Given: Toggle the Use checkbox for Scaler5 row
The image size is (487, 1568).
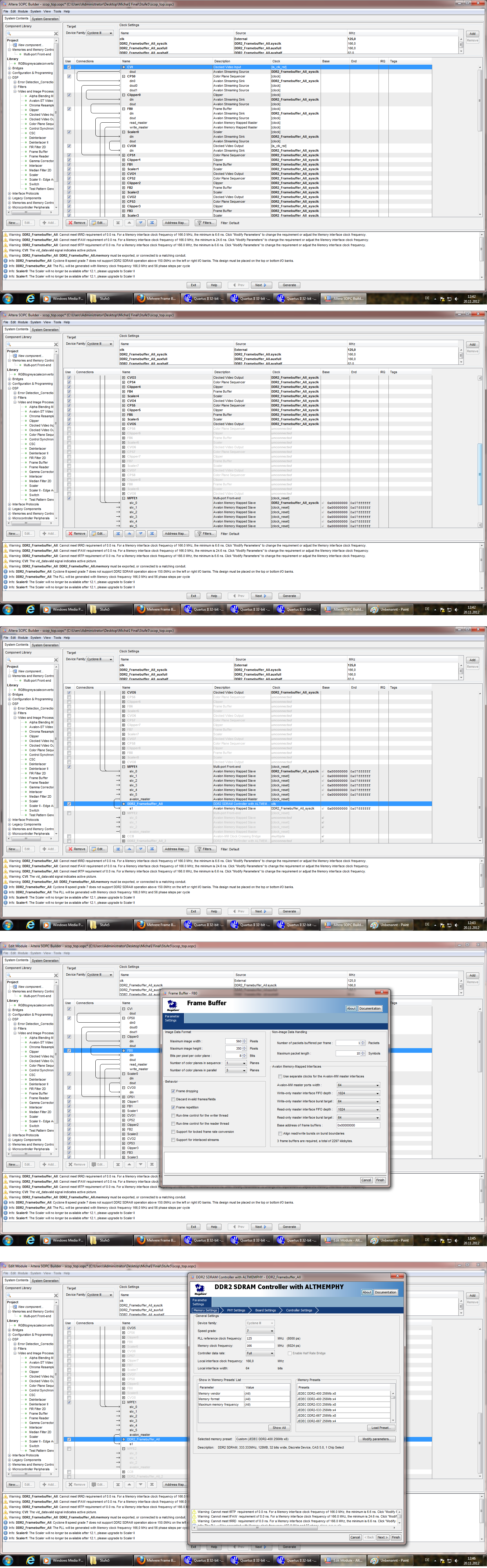Looking at the screenshot, I should point(69,419).
